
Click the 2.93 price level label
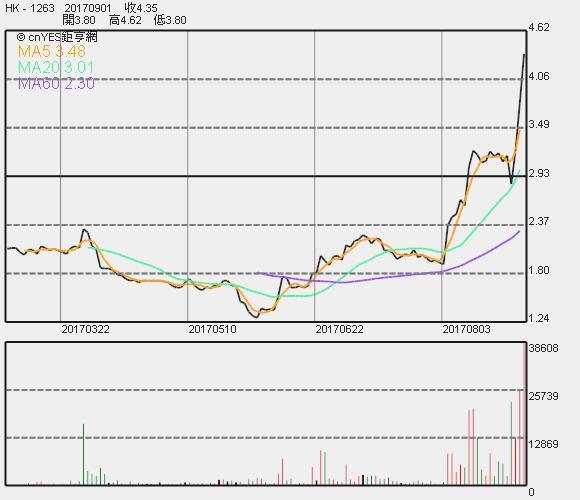pyautogui.click(x=539, y=173)
